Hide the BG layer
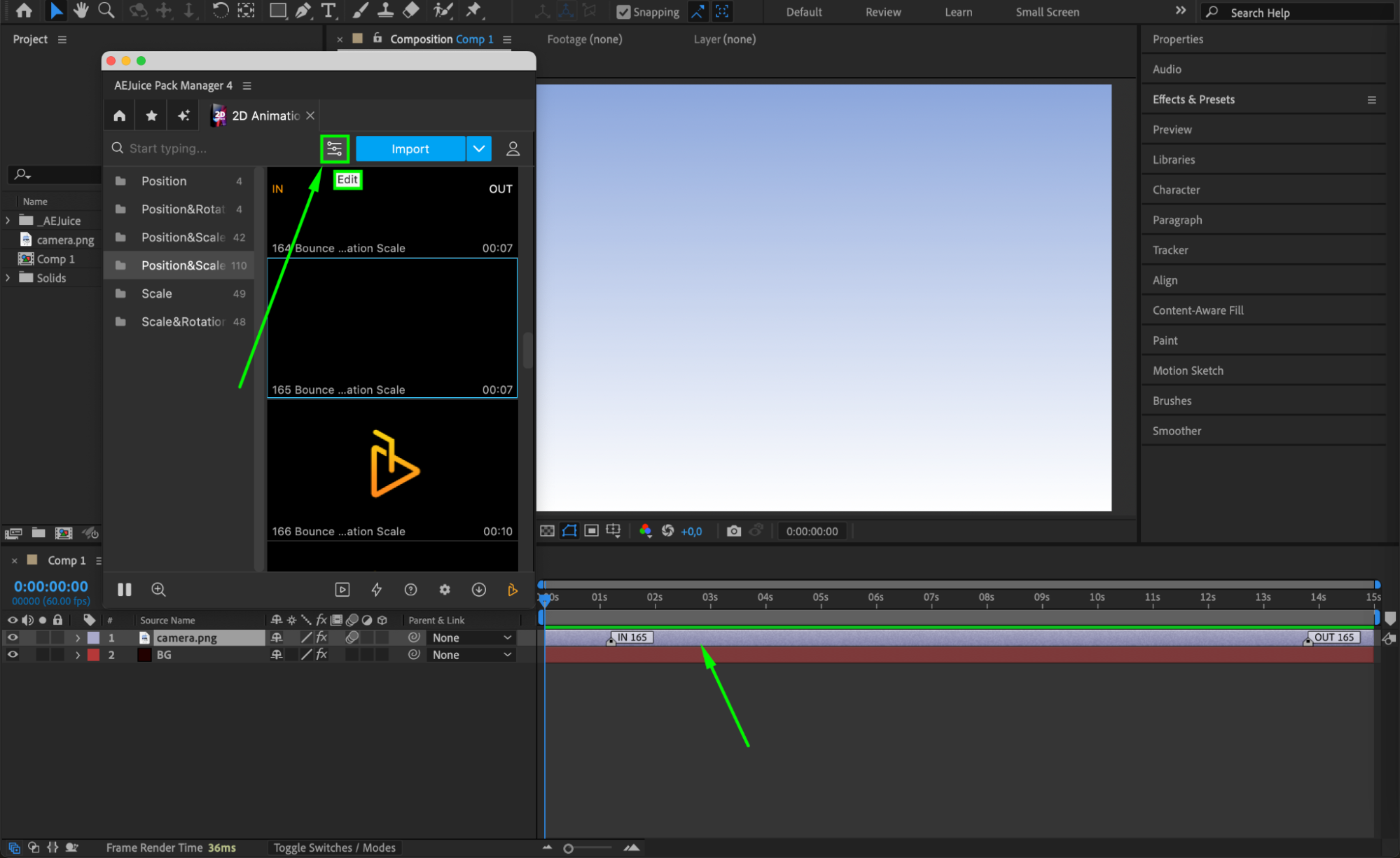The height and width of the screenshot is (858, 1400). point(13,655)
